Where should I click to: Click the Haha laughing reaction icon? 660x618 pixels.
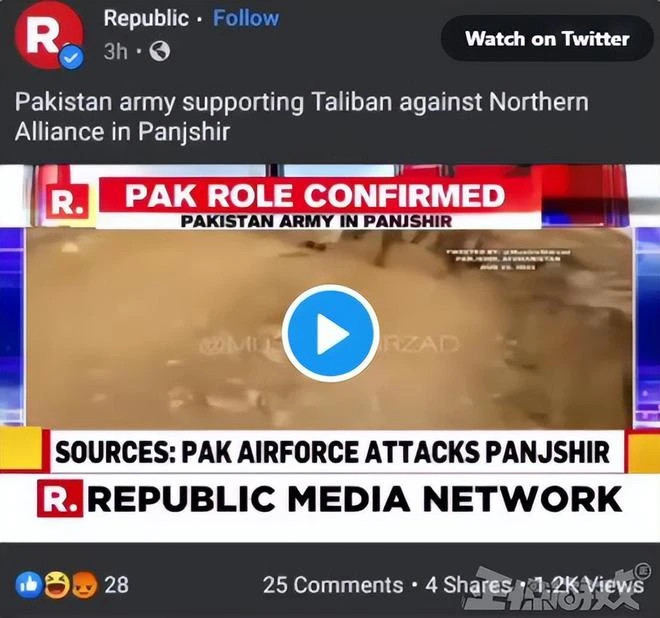57,585
